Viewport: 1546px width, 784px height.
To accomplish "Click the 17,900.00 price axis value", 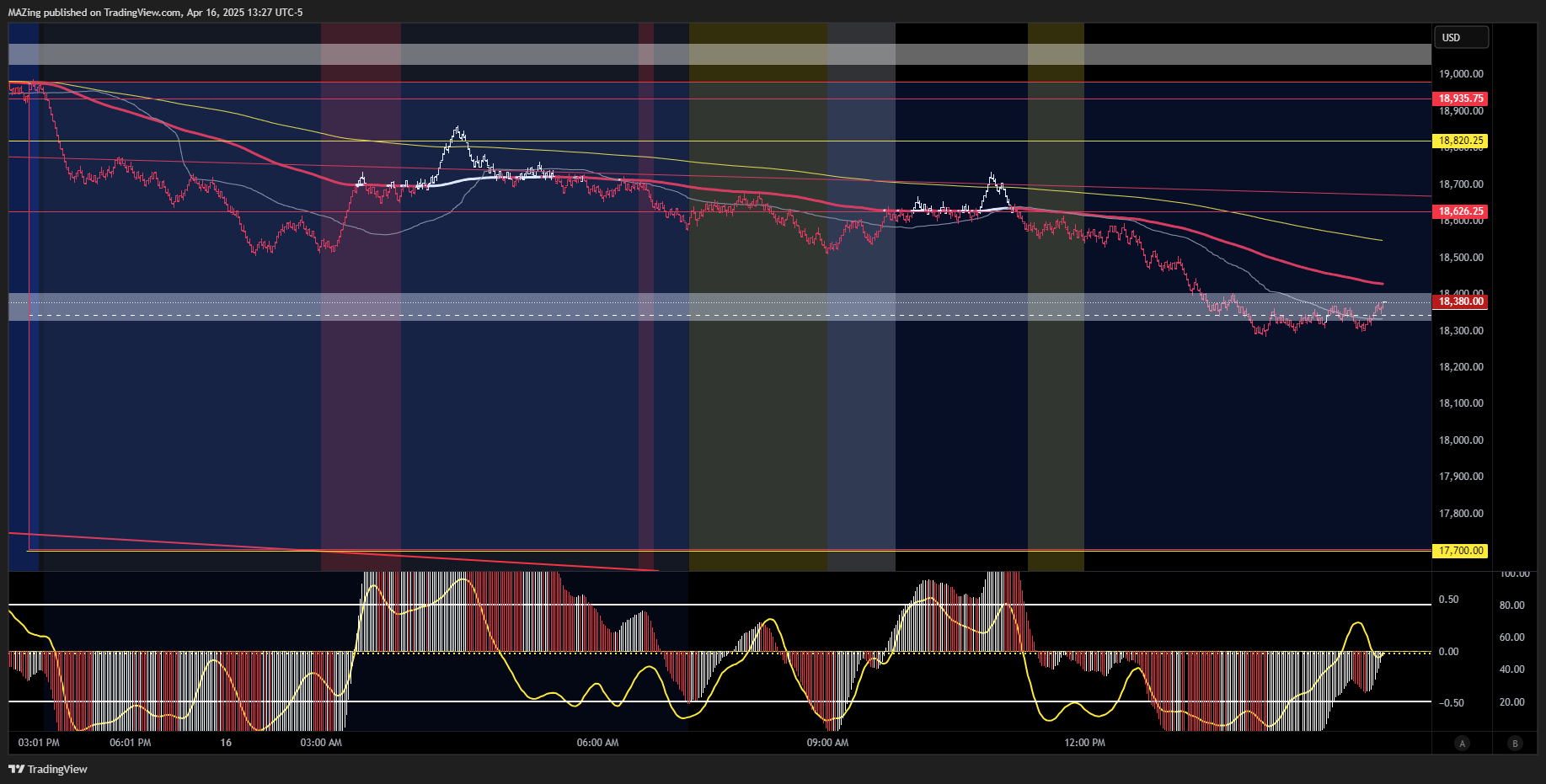I will click(1461, 477).
